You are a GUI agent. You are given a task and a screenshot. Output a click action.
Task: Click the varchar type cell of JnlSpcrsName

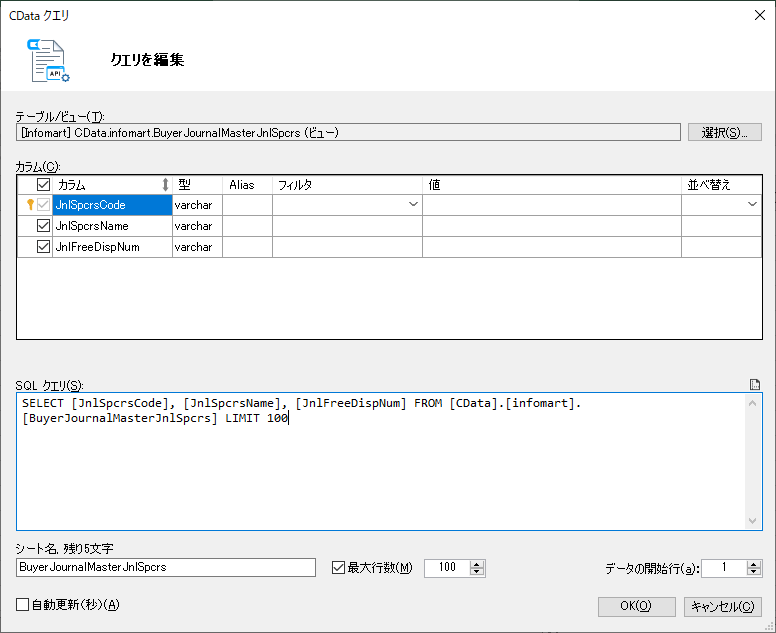coord(197,226)
